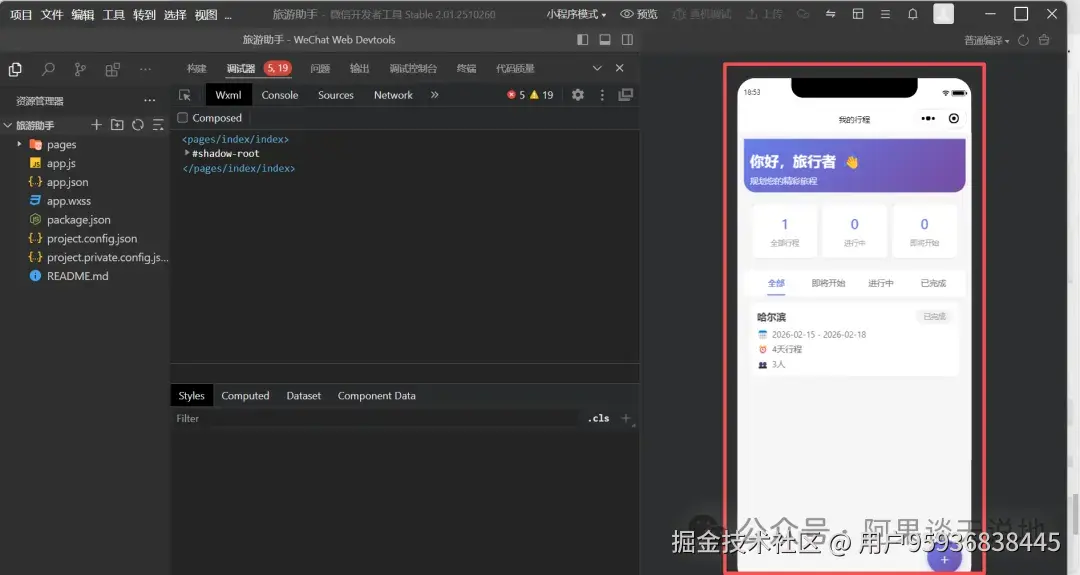The height and width of the screenshot is (575, 1080).
Task: Open project.config.json file
Action: [92, 238]
